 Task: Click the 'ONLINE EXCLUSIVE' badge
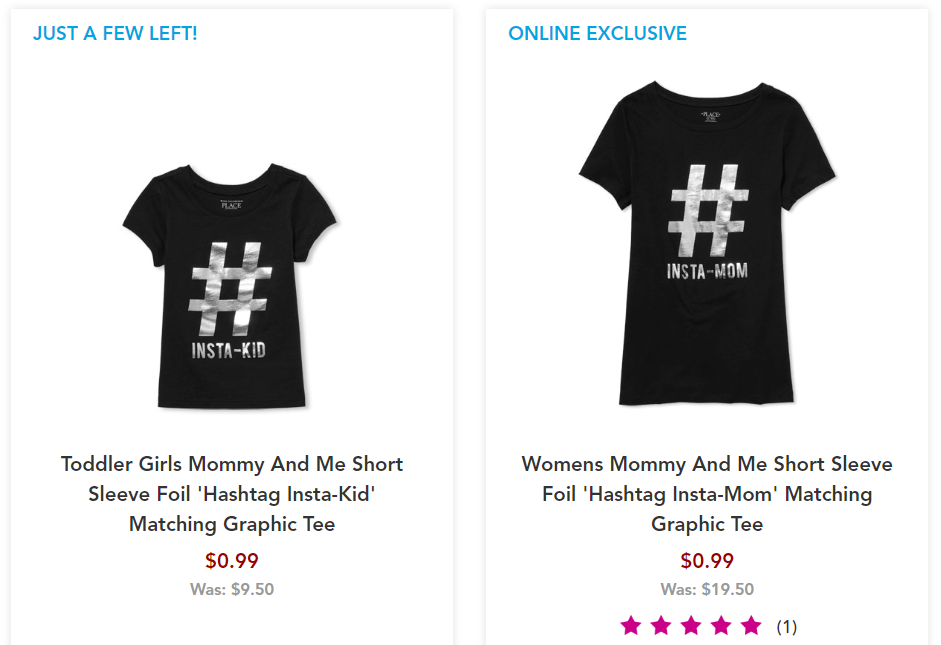(597, 33)
